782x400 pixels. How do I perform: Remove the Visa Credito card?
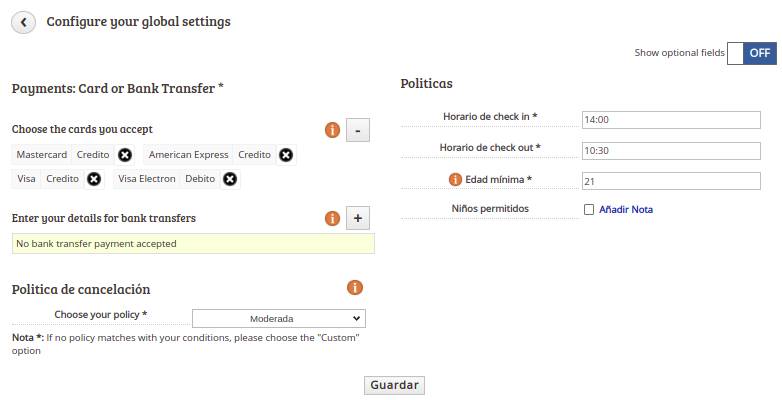94,179
